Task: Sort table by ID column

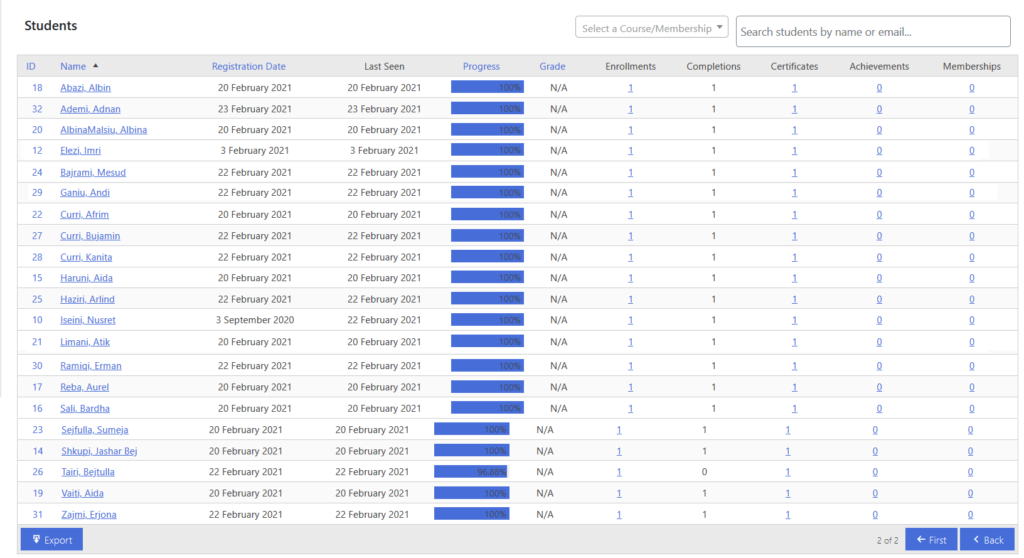Action: pyautogui.click(x=31, y=67)
